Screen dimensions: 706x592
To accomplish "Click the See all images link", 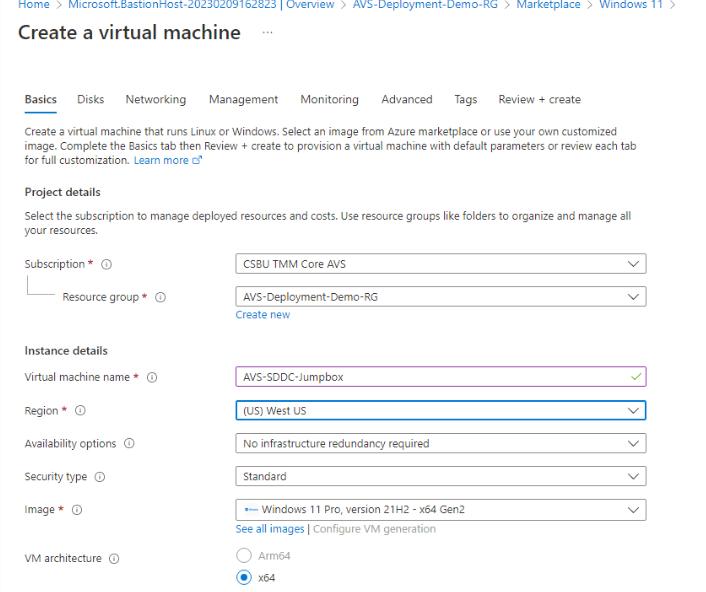I will coord(269,529).
